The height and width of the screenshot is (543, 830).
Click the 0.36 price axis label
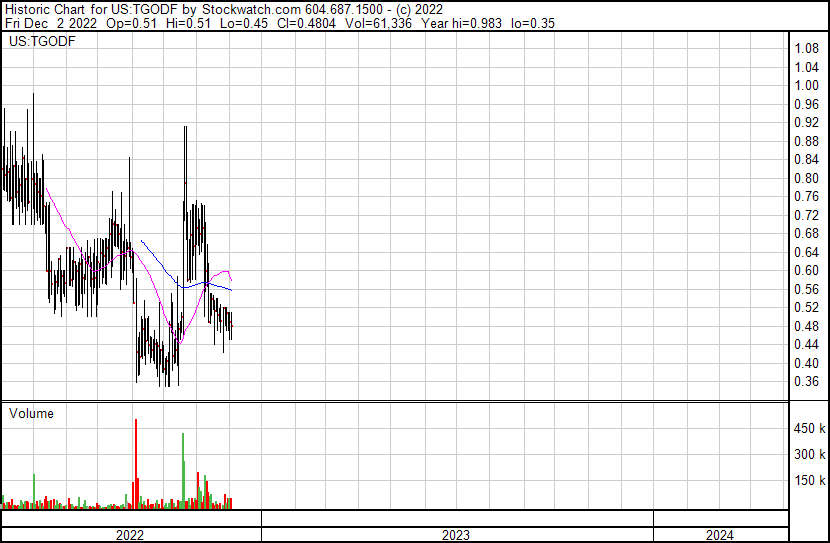pyautogui.click(x=807, y=382)
